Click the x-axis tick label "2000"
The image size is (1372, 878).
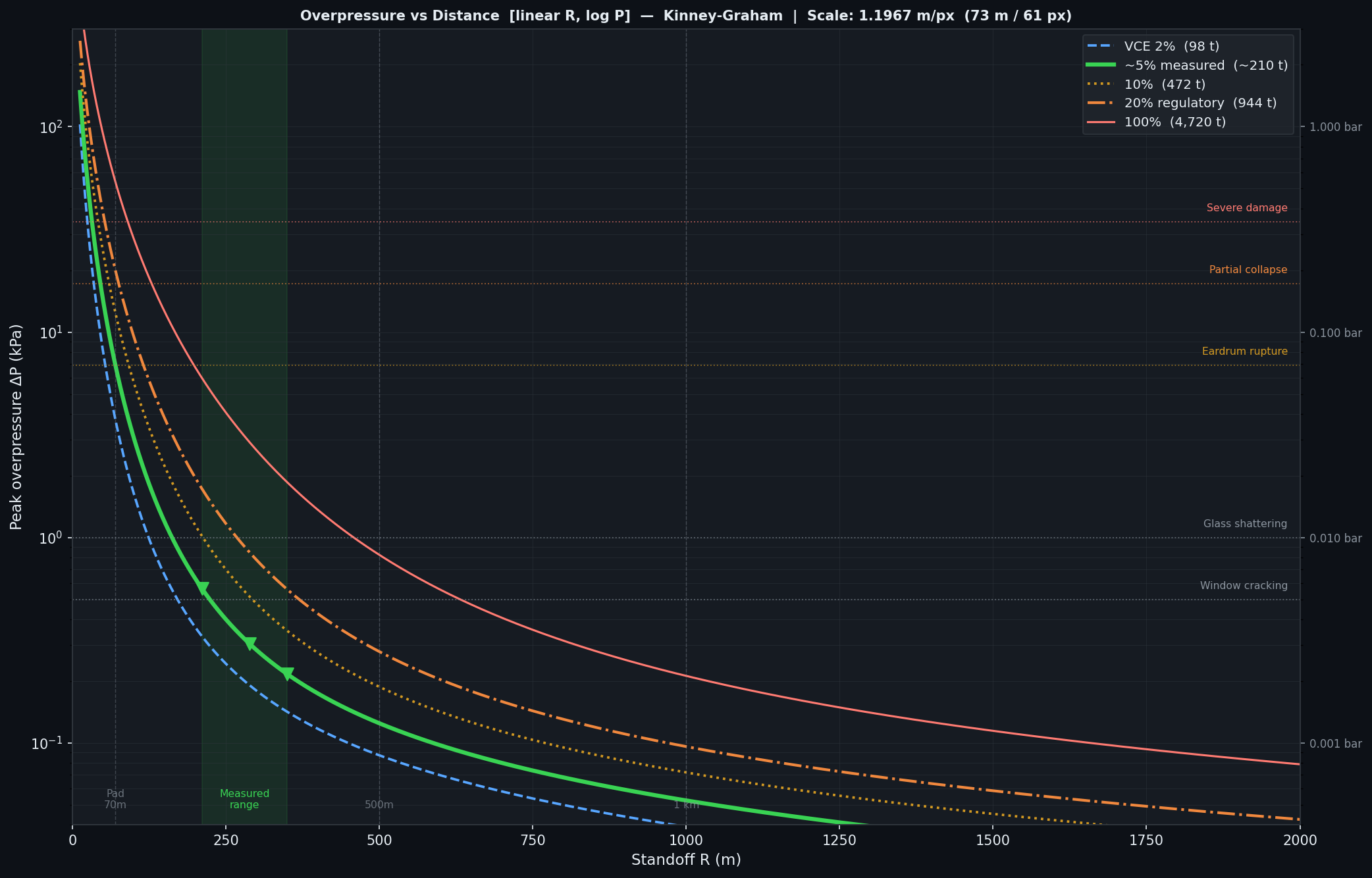(x=1300, y=840)
